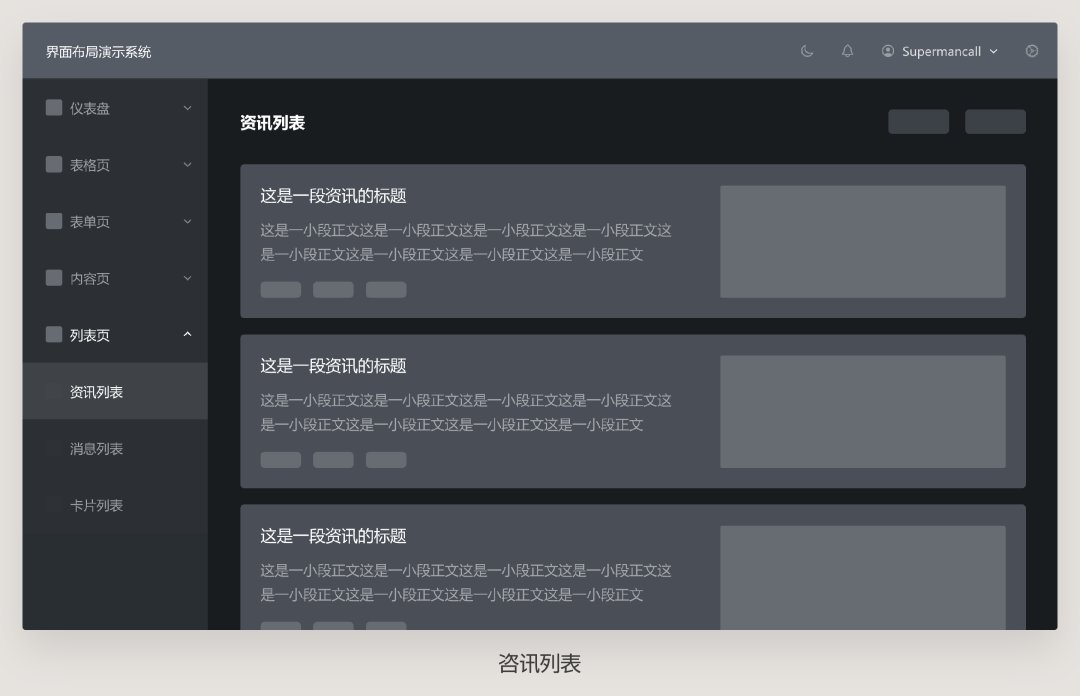Click the 仪表盘 menu icon square
The image size is (1080, 696).
[54, 108]
